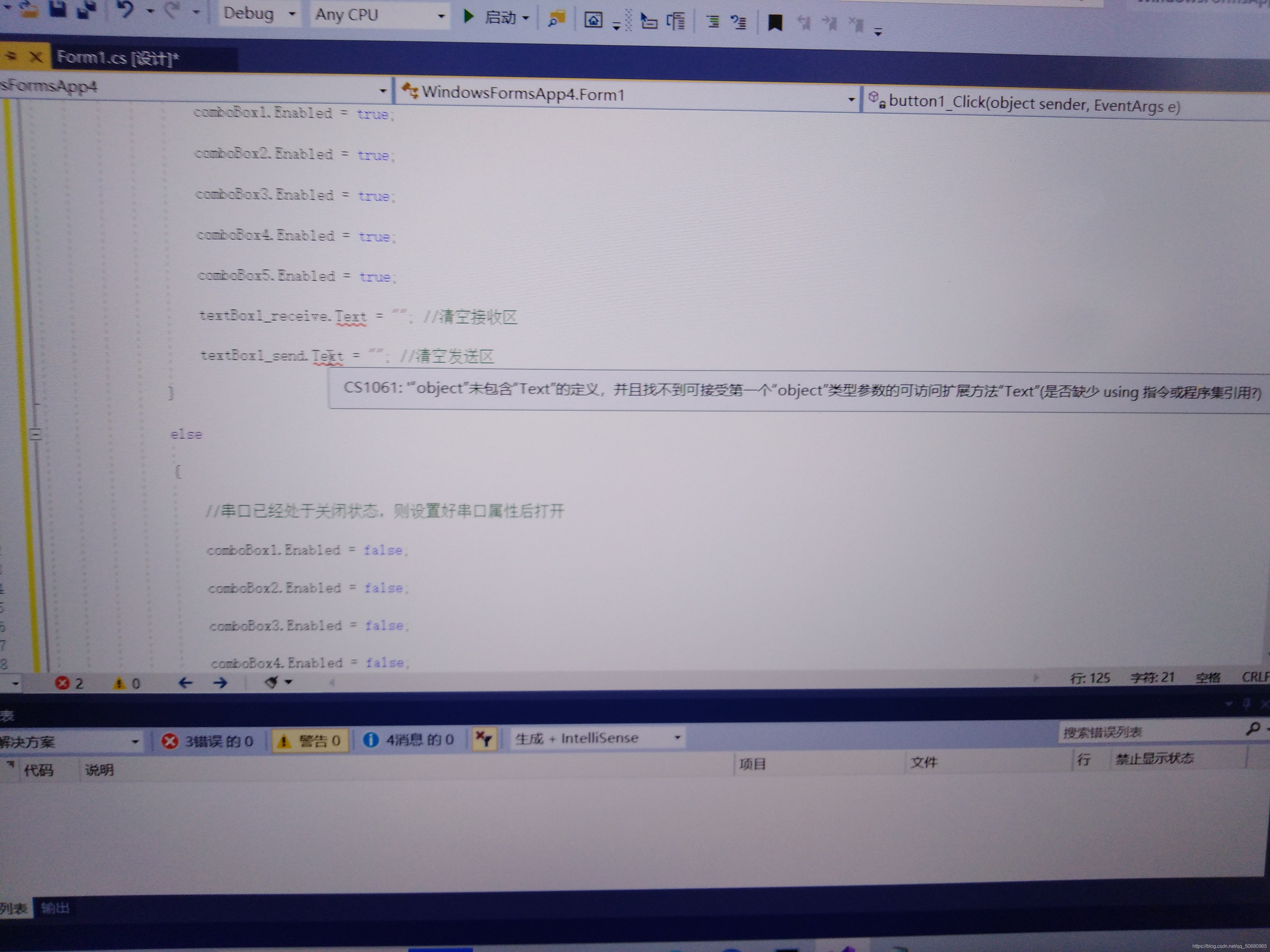Click the editor warning count indicator showing 0
The height and width of the screenshot is (952, 1270).
coord(126,683)
